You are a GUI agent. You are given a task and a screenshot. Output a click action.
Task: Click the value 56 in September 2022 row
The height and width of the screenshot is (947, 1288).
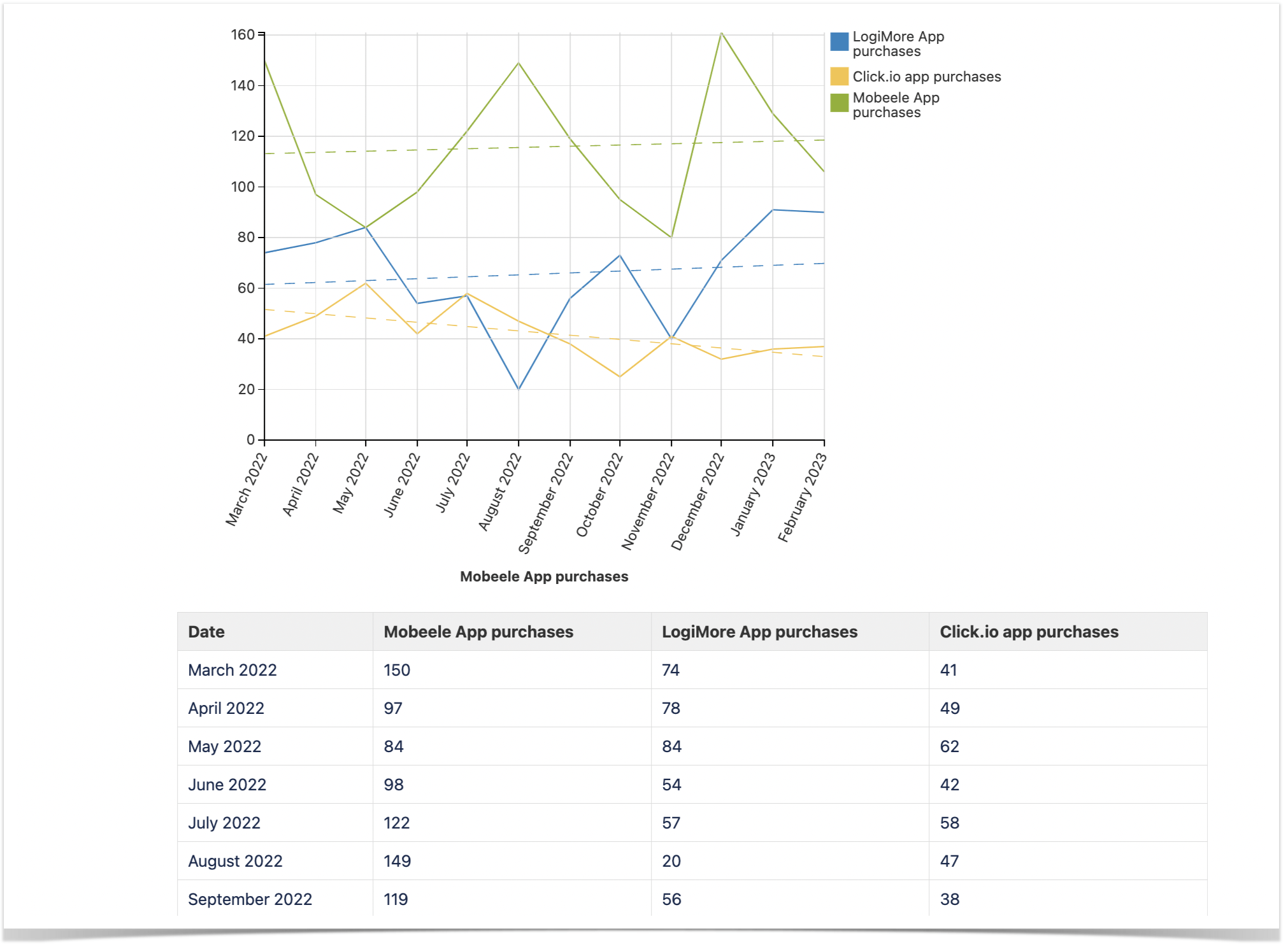coord(671,899)
